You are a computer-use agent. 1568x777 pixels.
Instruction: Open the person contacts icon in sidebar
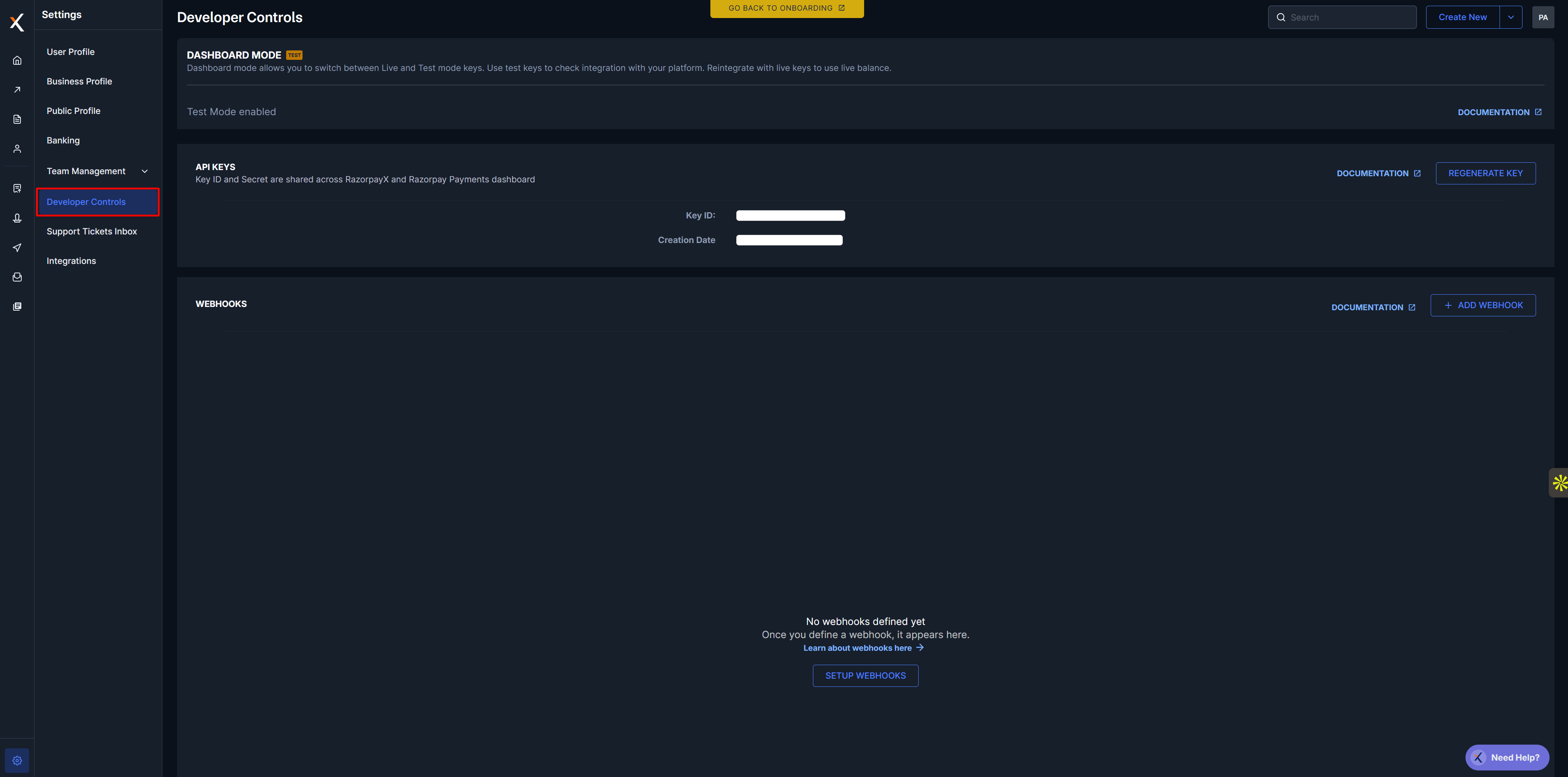(17, 148)
